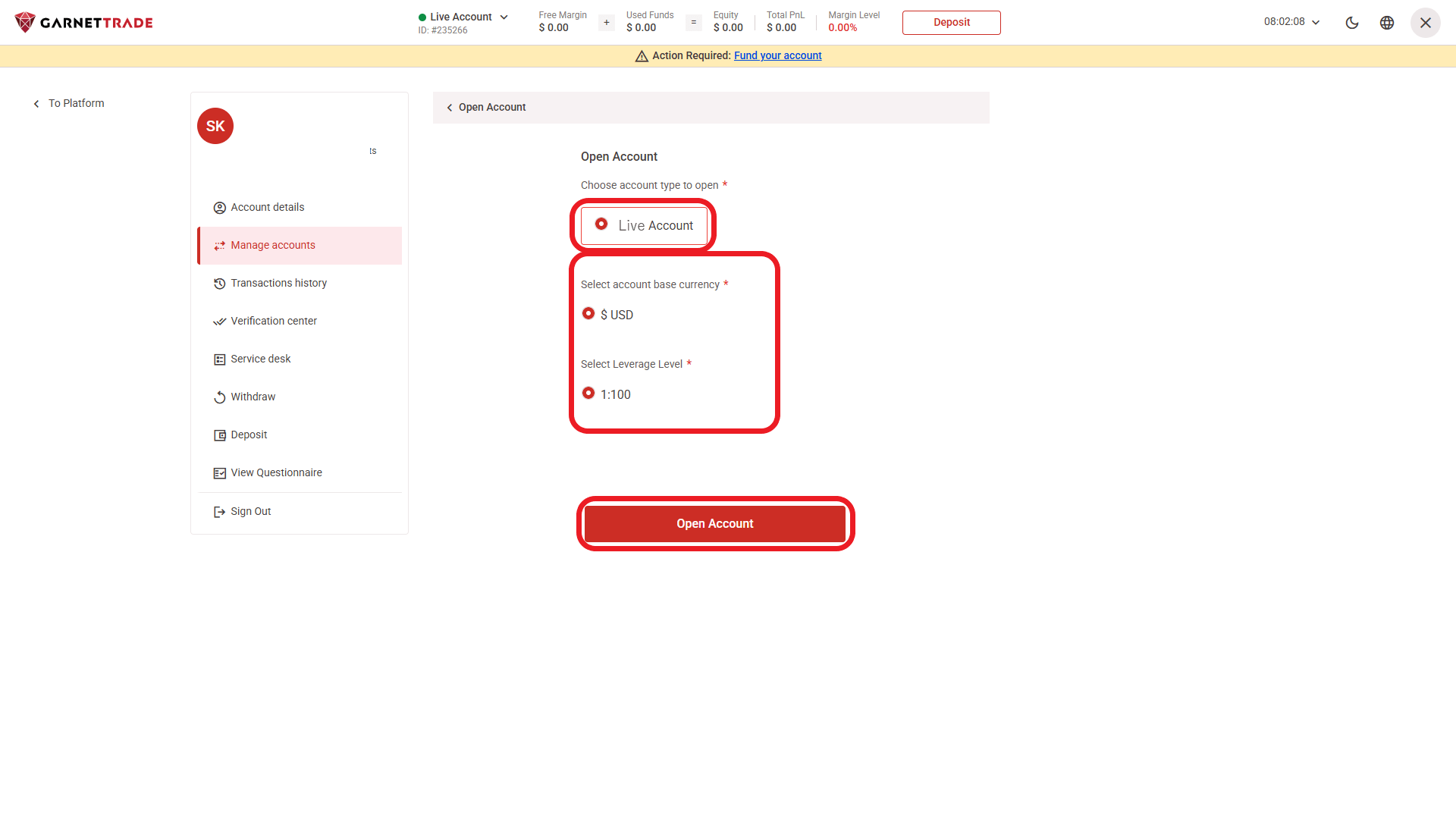
Task: Click the Margin Level 0.00% value
Action: 843,28
